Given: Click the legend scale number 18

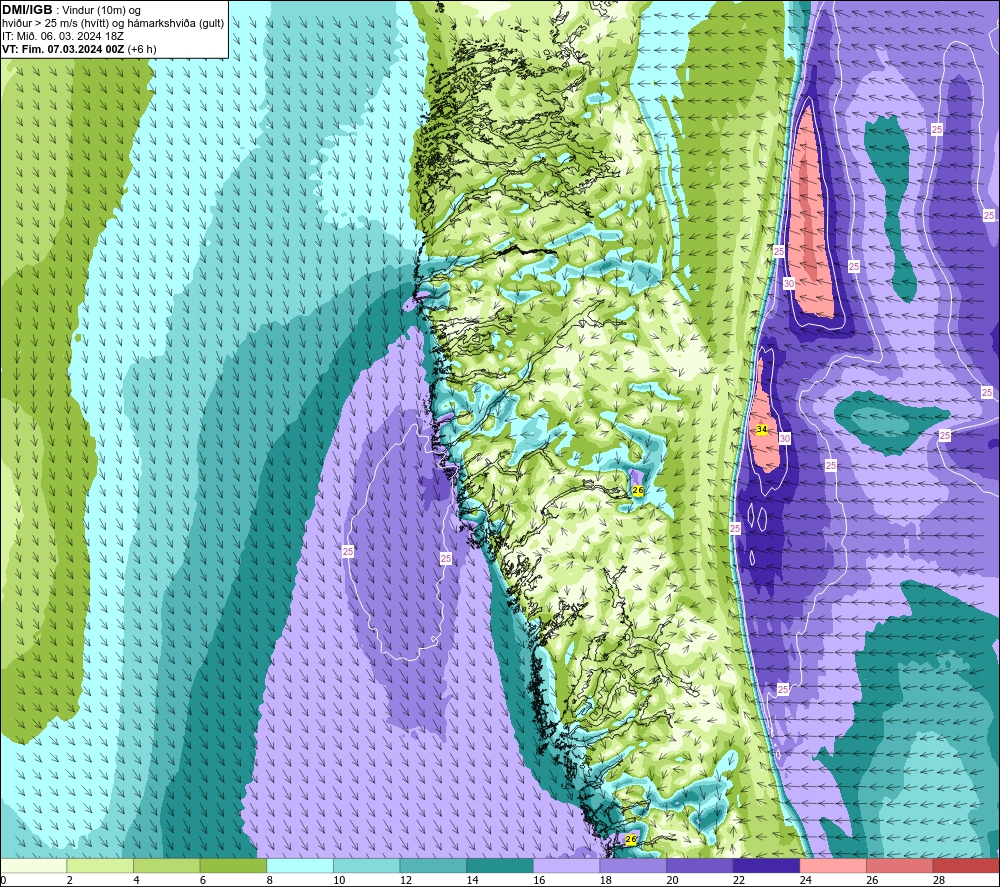Looking at the screenshot, I should coord(605,880).
